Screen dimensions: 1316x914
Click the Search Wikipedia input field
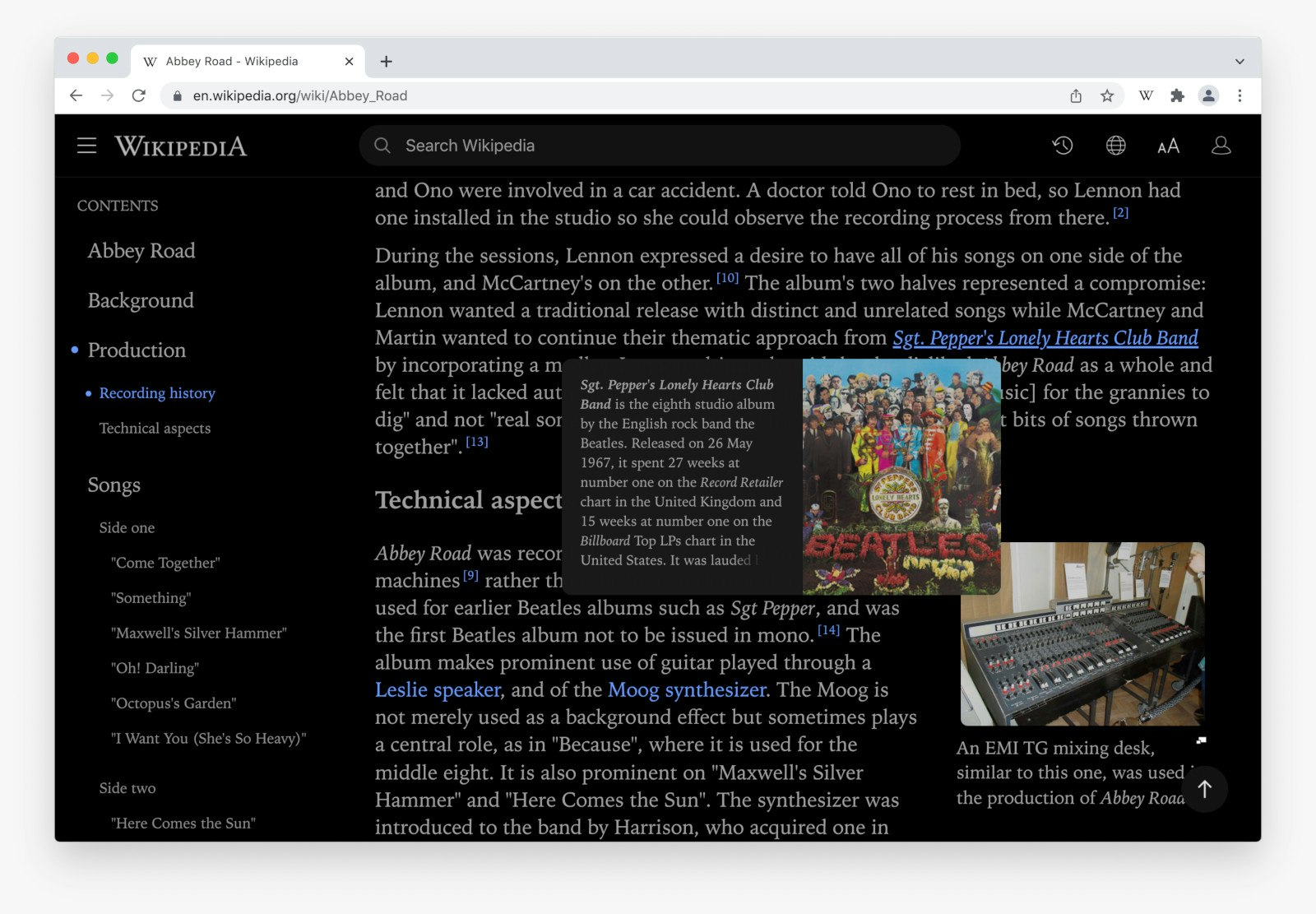[x=658, y=145]
